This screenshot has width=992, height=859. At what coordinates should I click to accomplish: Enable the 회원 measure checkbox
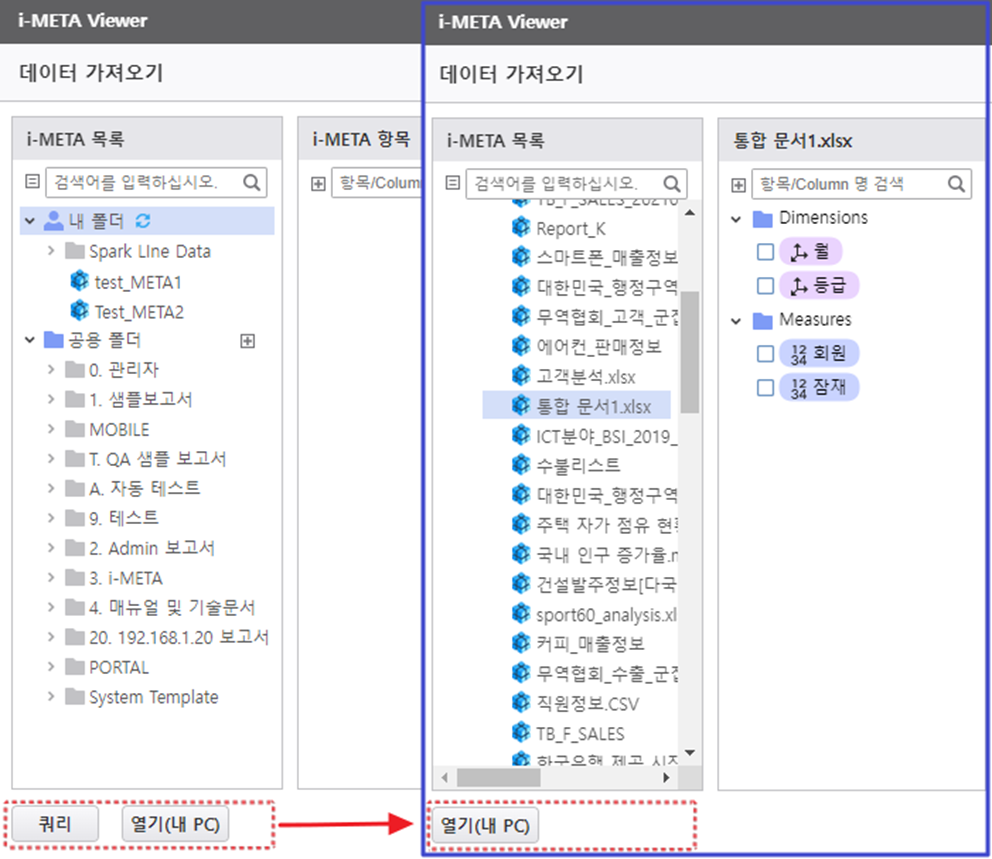click(765, 353)
